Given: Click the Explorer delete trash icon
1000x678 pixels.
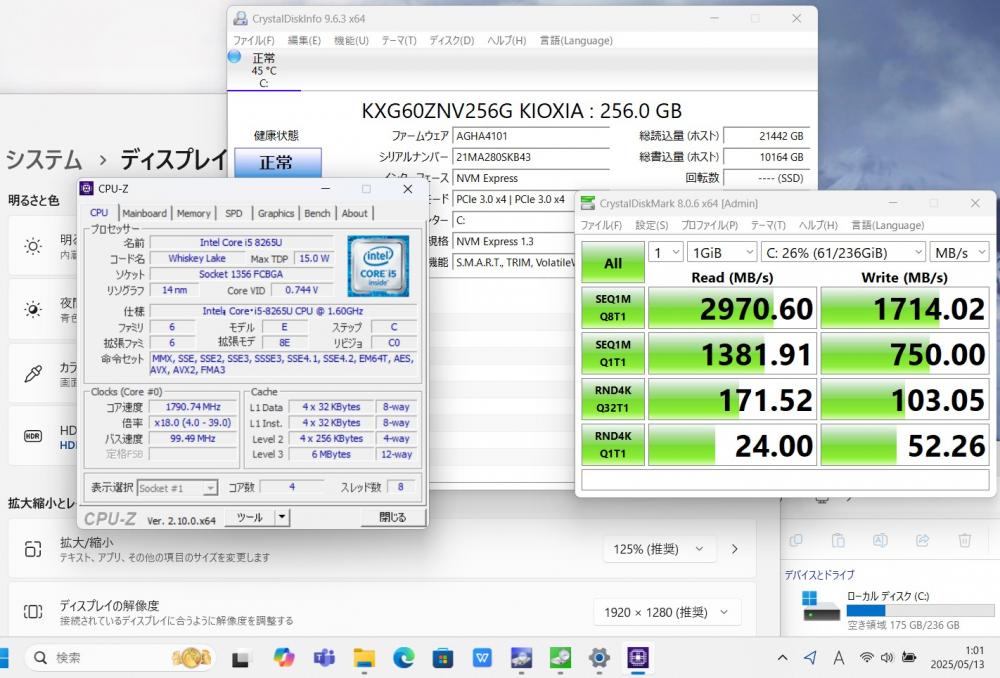Looking at the screenshot, I should [964, 540].
